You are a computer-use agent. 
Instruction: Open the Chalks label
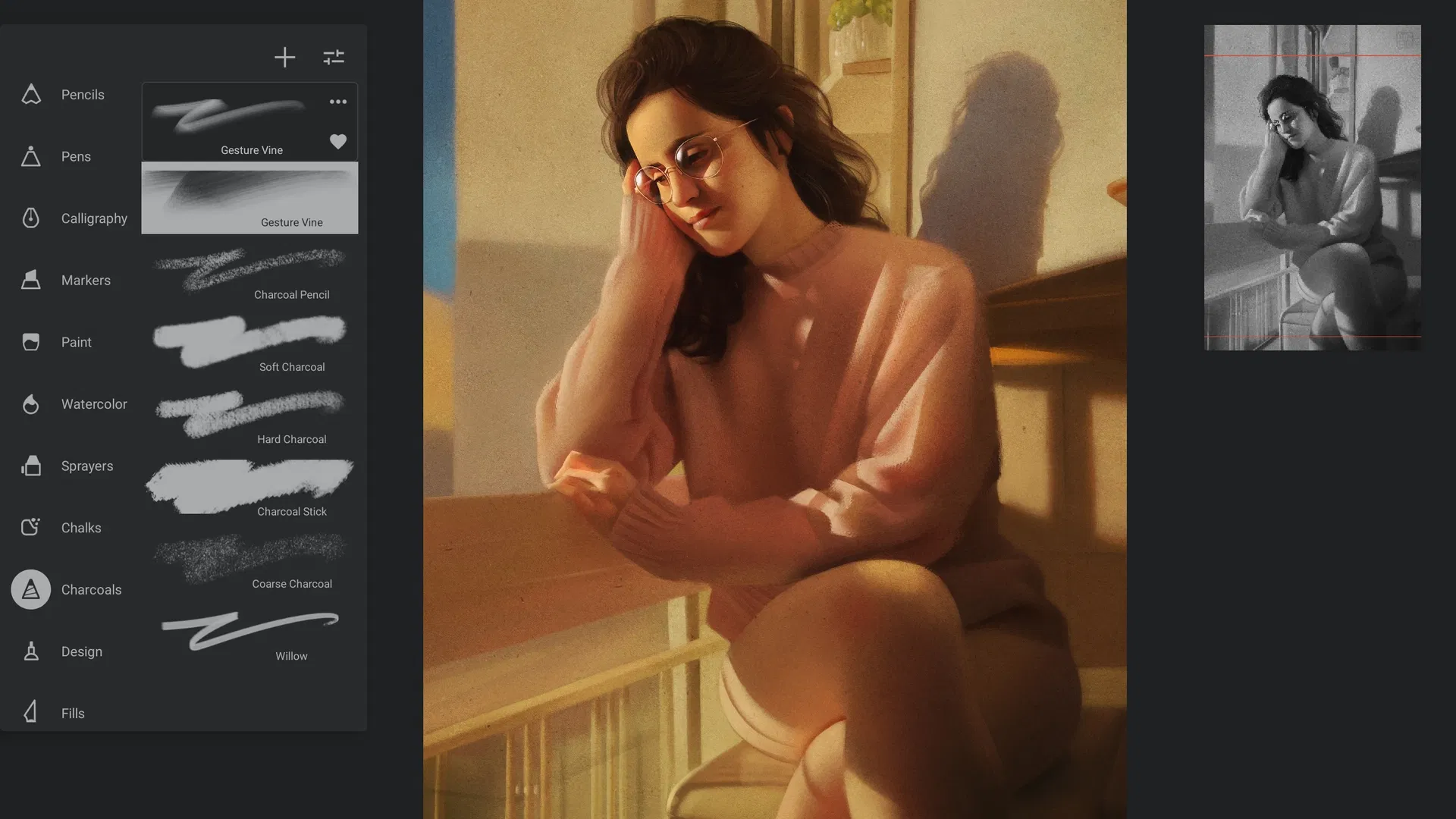click(81, 528)
